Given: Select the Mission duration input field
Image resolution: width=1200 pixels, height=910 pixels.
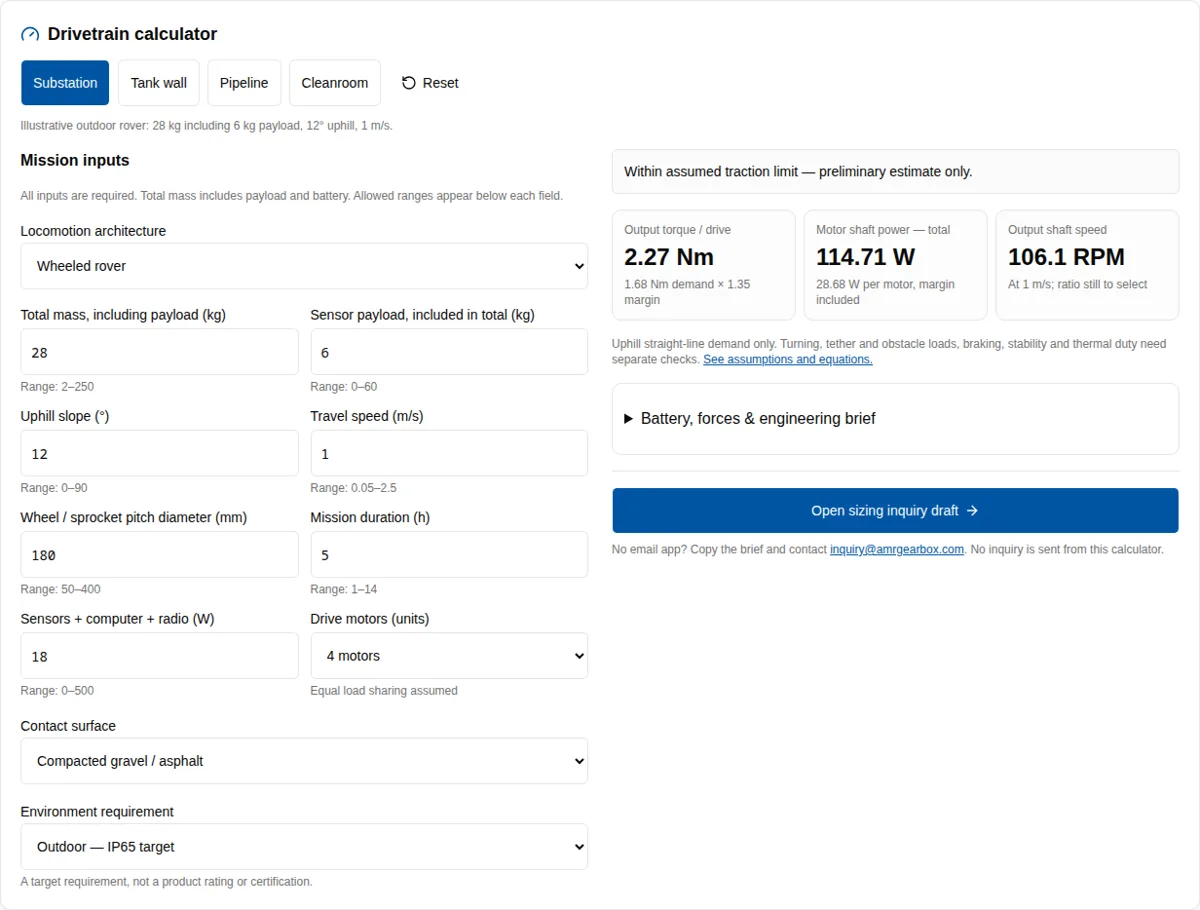Looking at the screenshot, I should tap(449, 555).
